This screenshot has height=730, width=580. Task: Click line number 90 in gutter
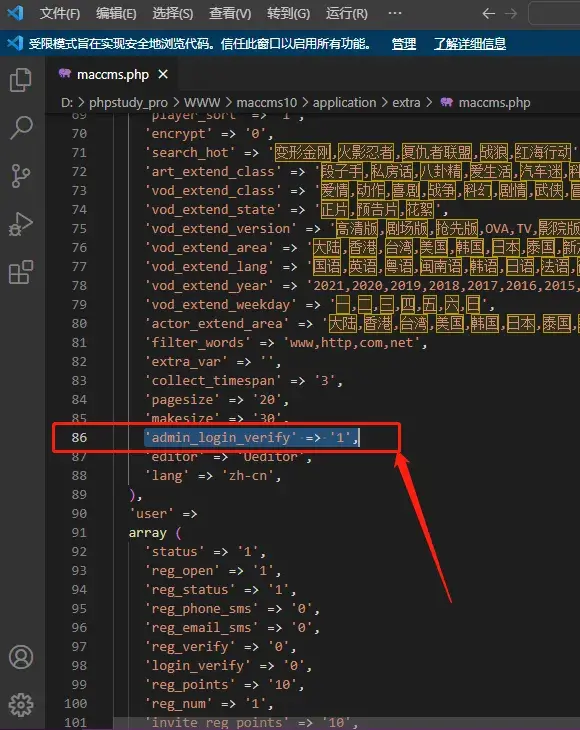(x=79, y=514)
